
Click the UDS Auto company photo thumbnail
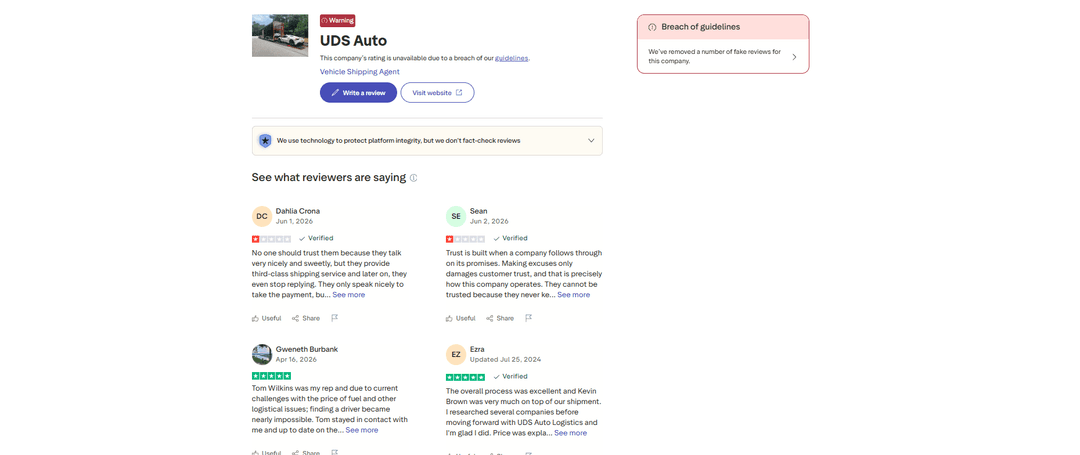coord(280,35)
